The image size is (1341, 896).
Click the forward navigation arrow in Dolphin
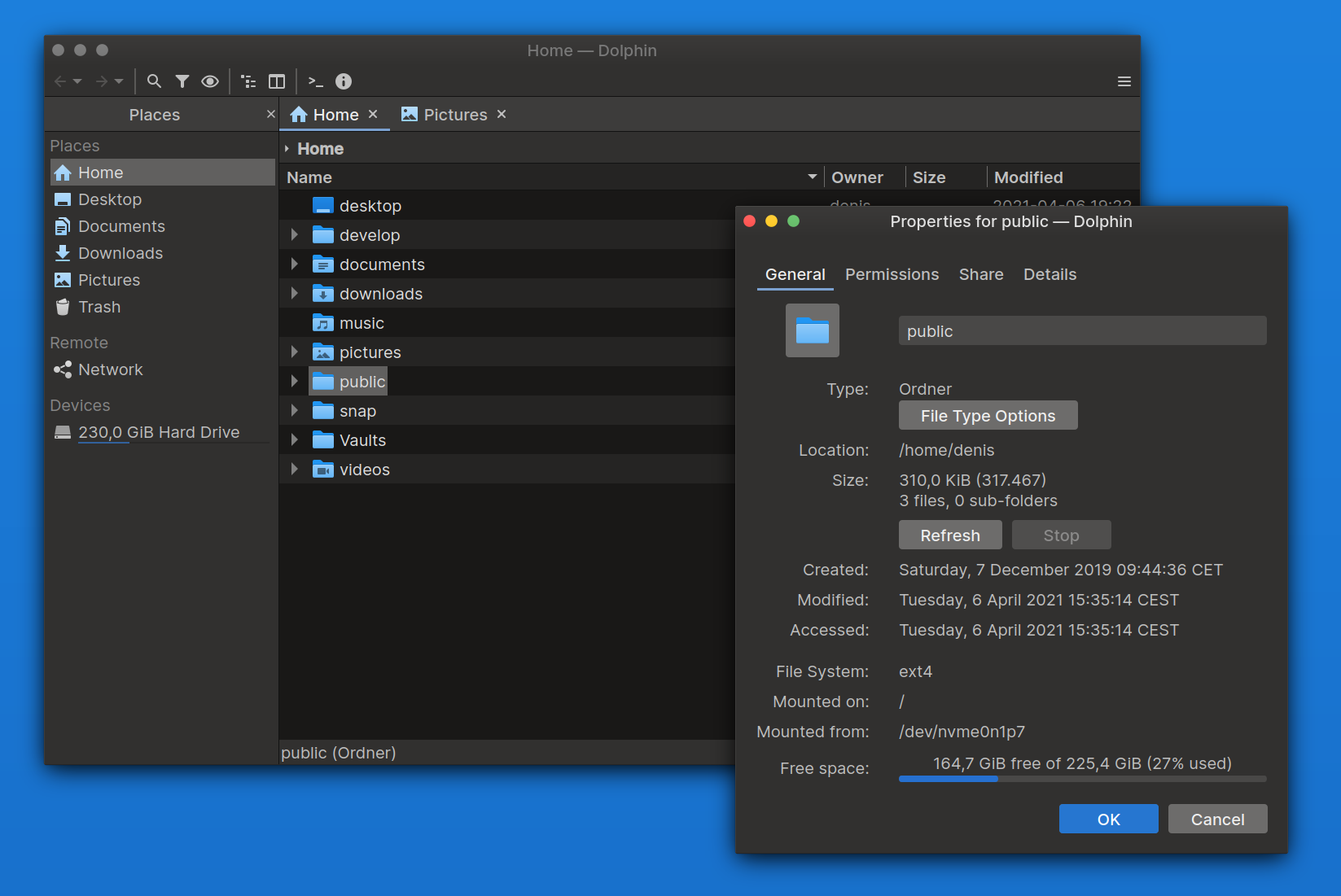tap(102, 81)
